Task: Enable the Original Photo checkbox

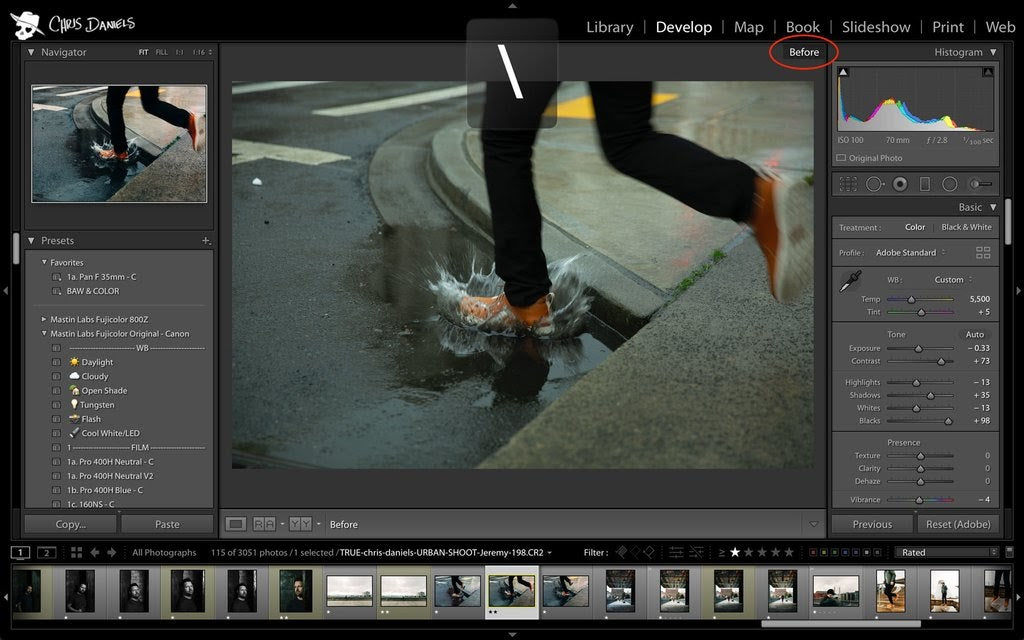Action: click(841, 158)
